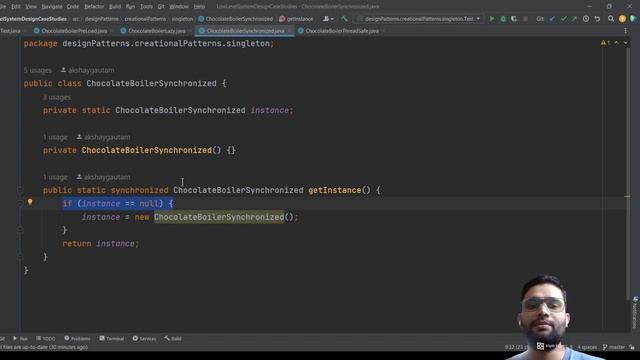Image resolution: width=640 pixels, height=360 pixels.
Task: Click the stop process icon
Action: pos(525,19)
